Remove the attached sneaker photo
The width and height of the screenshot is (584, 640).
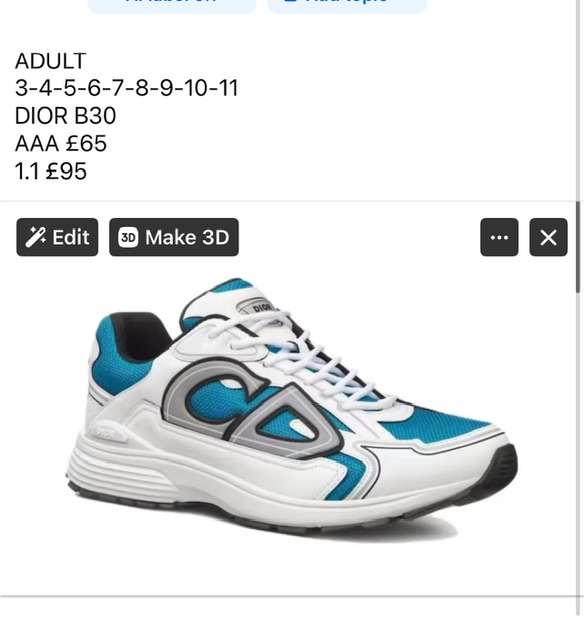(x=548, y=237)
